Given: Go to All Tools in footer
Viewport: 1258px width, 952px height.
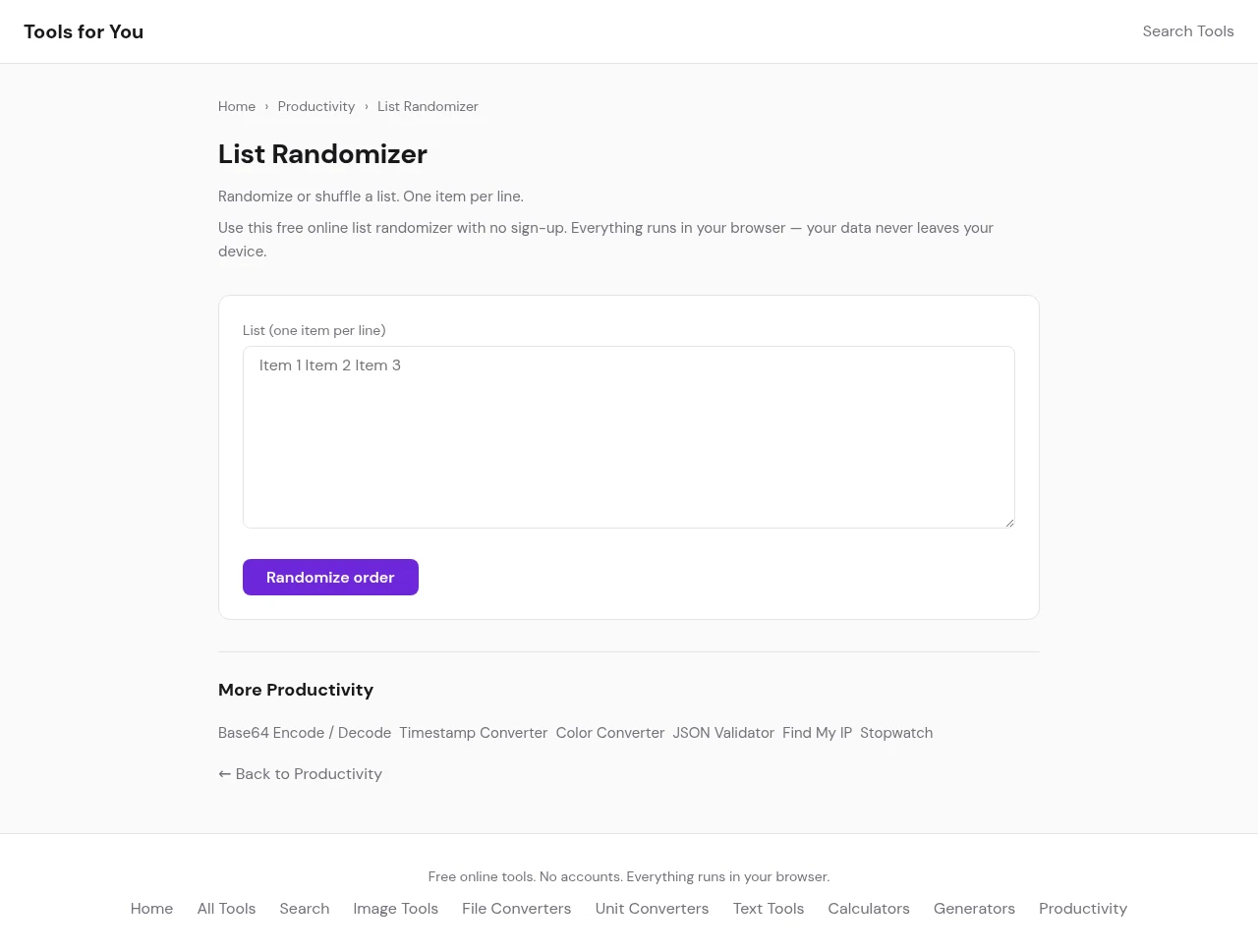Looking at the screenshot, I should pyautogui.click(x=226, y=909).
